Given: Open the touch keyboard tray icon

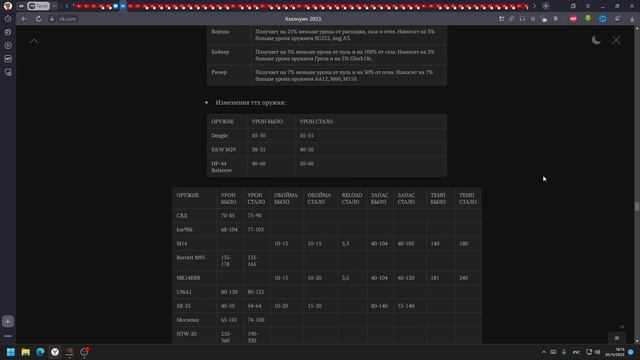Looking at the screenshot, I should [x=553, y=352].
